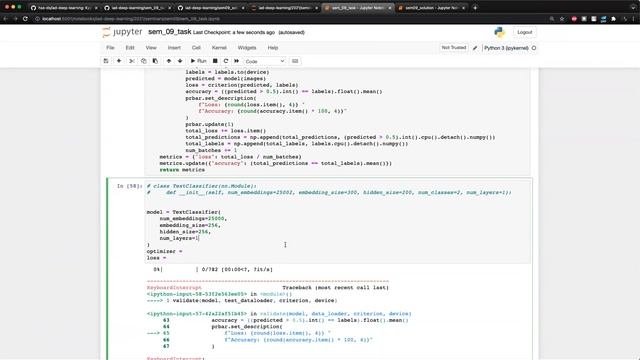
Task: Switch to the third GitHub browser tab
Action: tap(210, 8)
